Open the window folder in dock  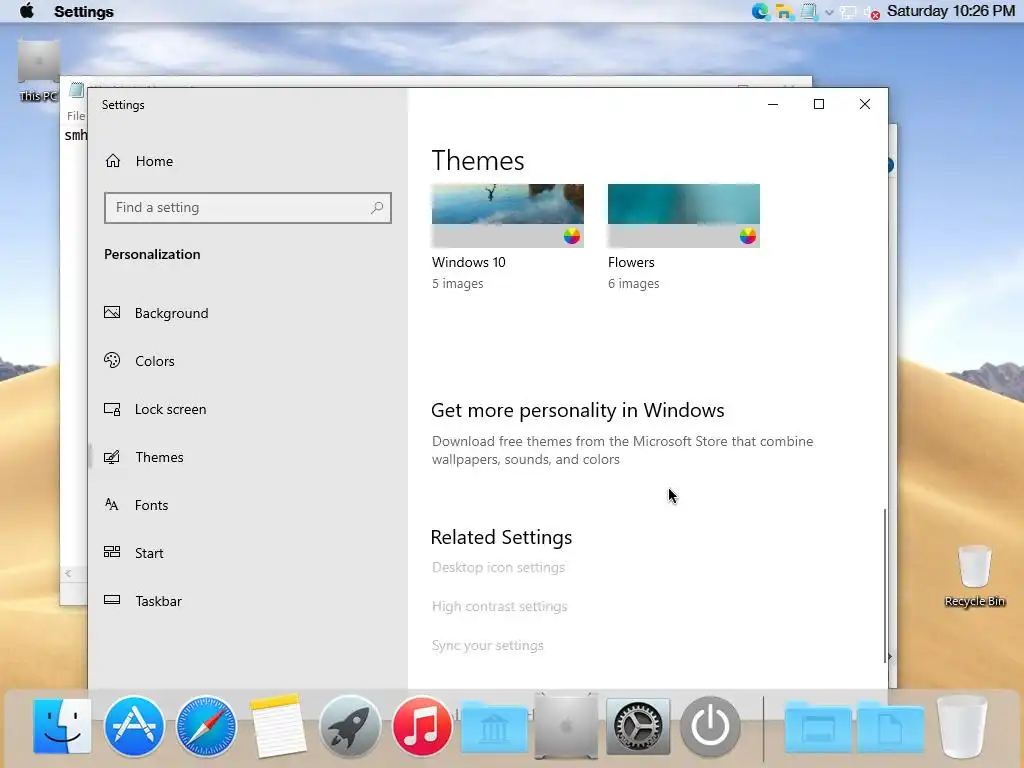[818, 728]
